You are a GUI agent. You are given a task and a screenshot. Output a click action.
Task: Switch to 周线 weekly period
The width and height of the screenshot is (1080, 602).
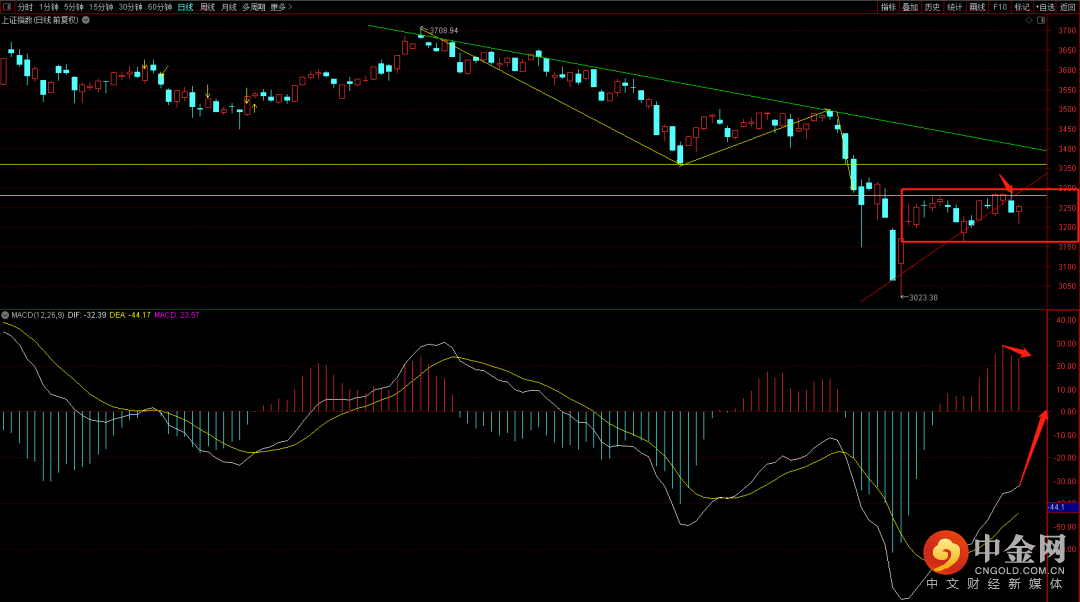[207, 7]
